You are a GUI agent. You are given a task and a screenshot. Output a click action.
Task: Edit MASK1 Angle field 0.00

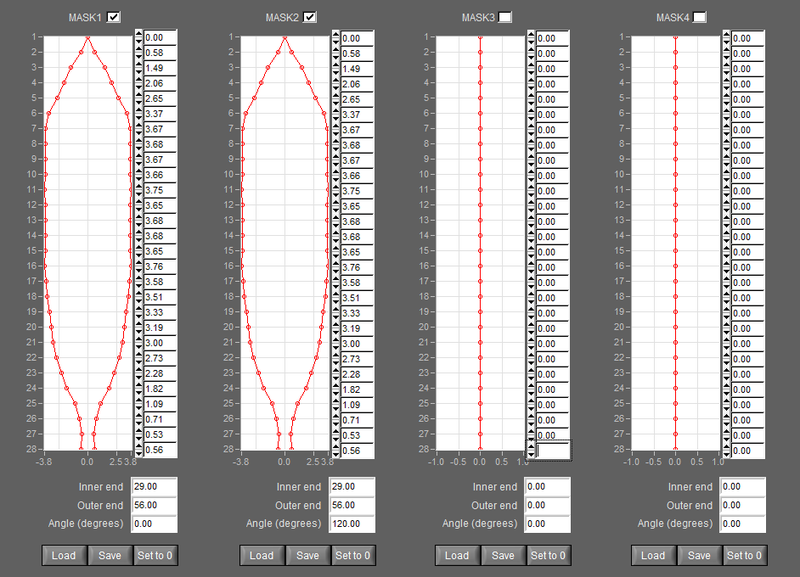point(154,524)
